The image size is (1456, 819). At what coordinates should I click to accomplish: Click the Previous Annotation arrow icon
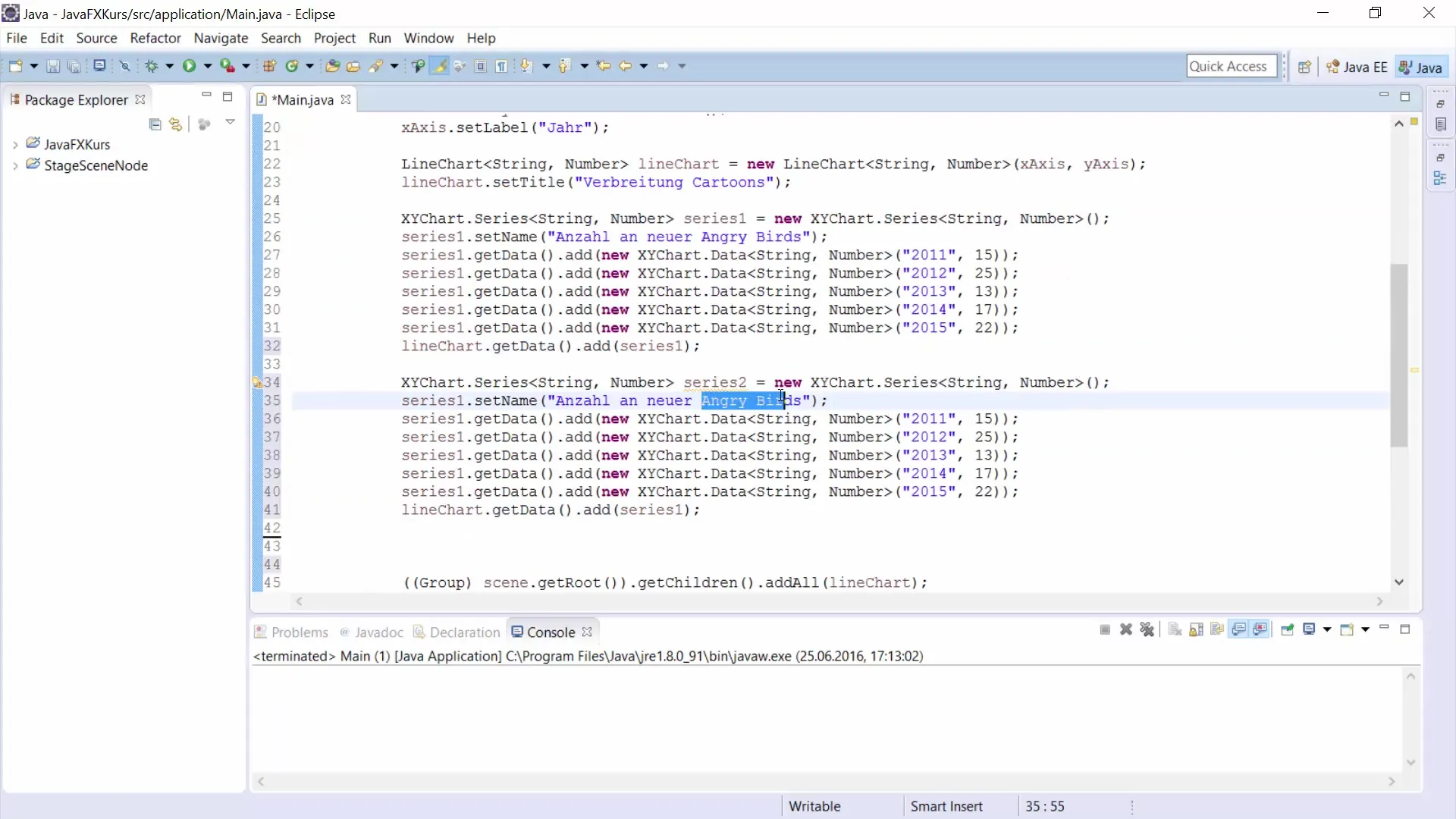pyautogui.click(x=565, y=67)
